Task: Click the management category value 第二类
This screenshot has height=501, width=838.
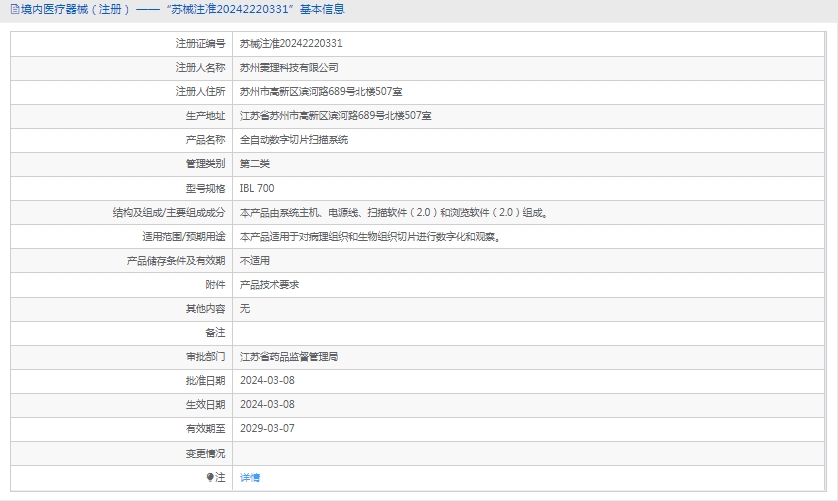Action: (255, 164)
